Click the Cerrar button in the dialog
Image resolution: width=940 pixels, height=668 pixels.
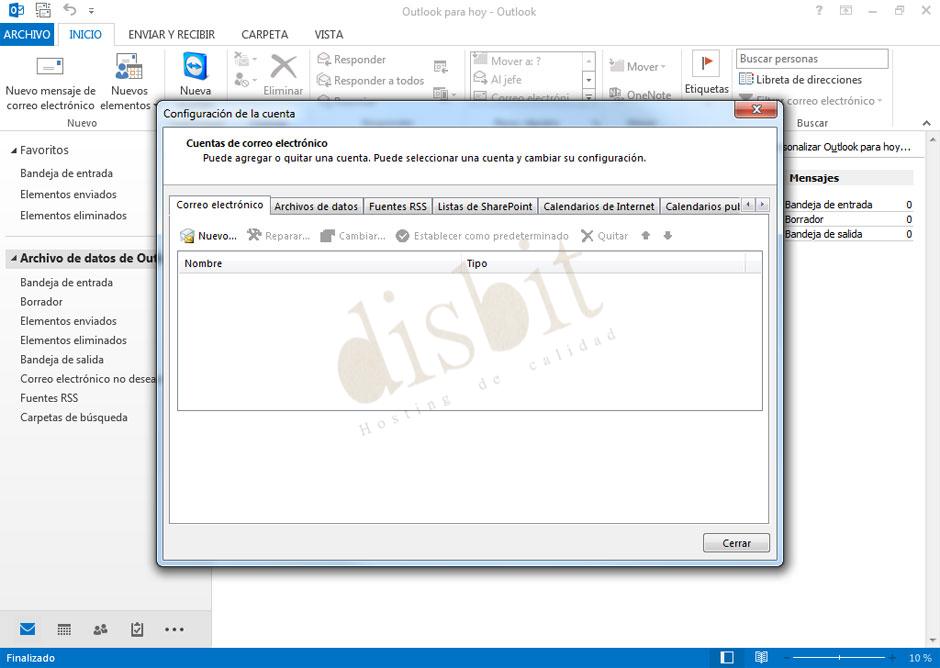736,543
